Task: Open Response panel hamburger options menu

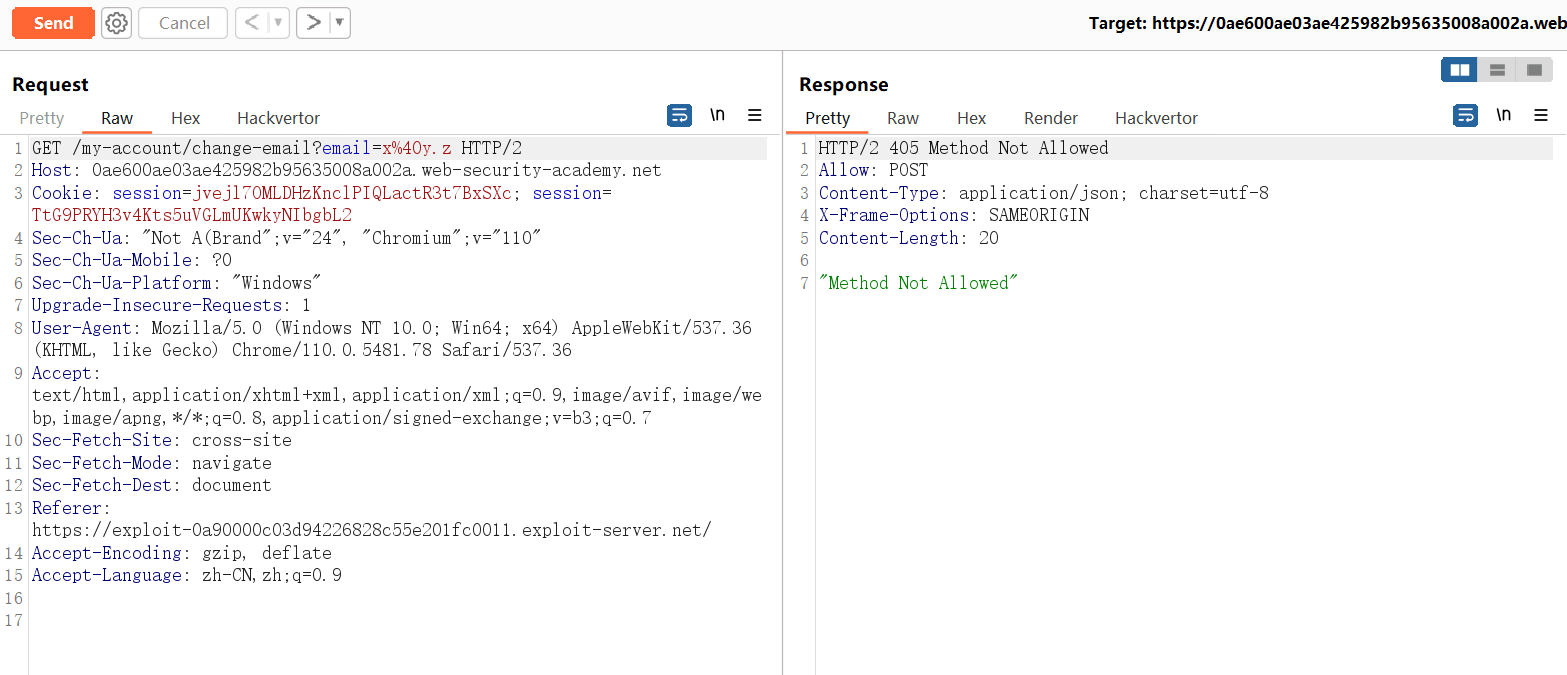Action: pos(1541,116)
